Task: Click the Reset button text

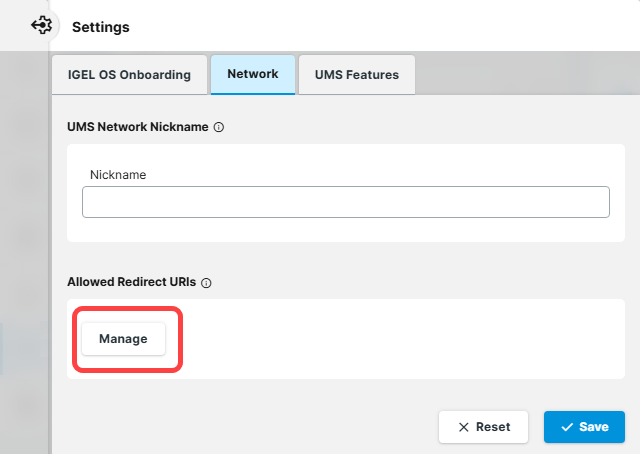Action: pyautogui.click(x=493, y=427)
